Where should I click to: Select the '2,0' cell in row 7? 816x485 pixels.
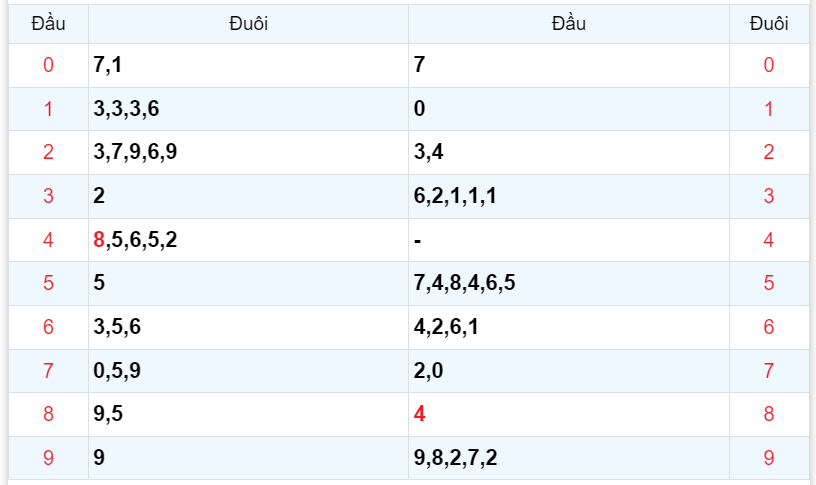pyautogui.click(x=427, y=371)
